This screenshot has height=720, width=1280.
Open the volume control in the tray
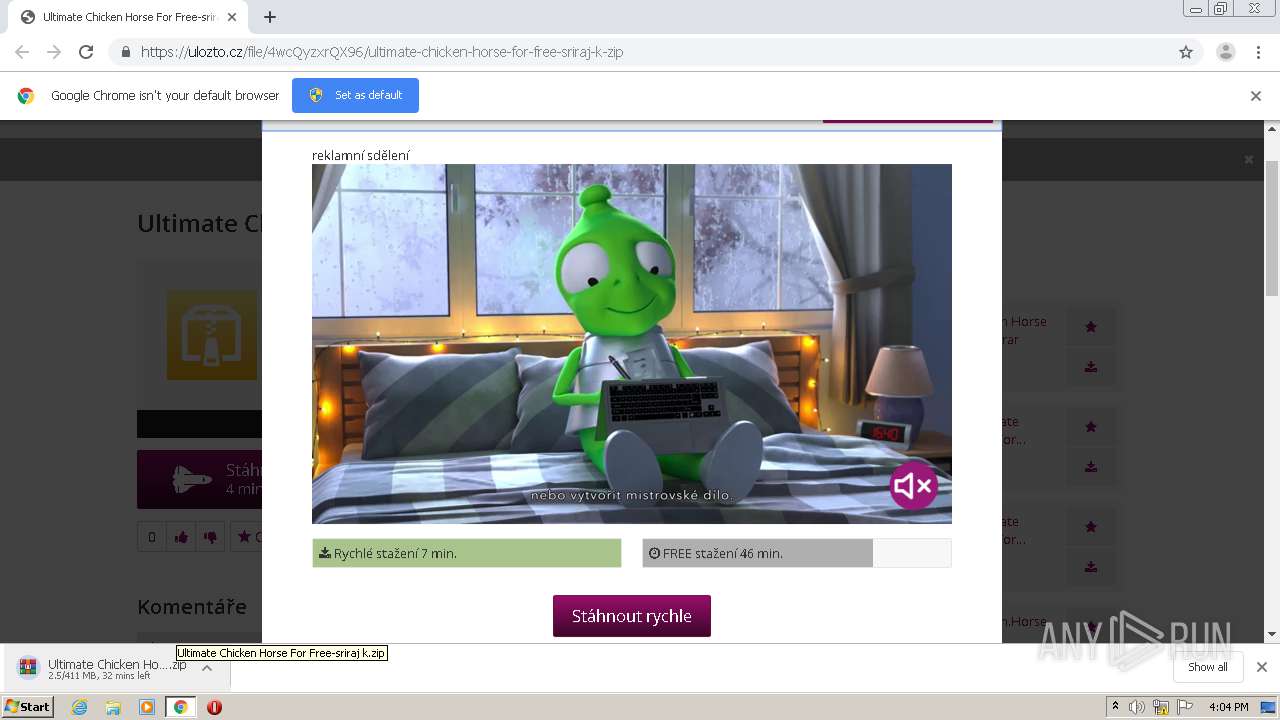[1137, 707]
